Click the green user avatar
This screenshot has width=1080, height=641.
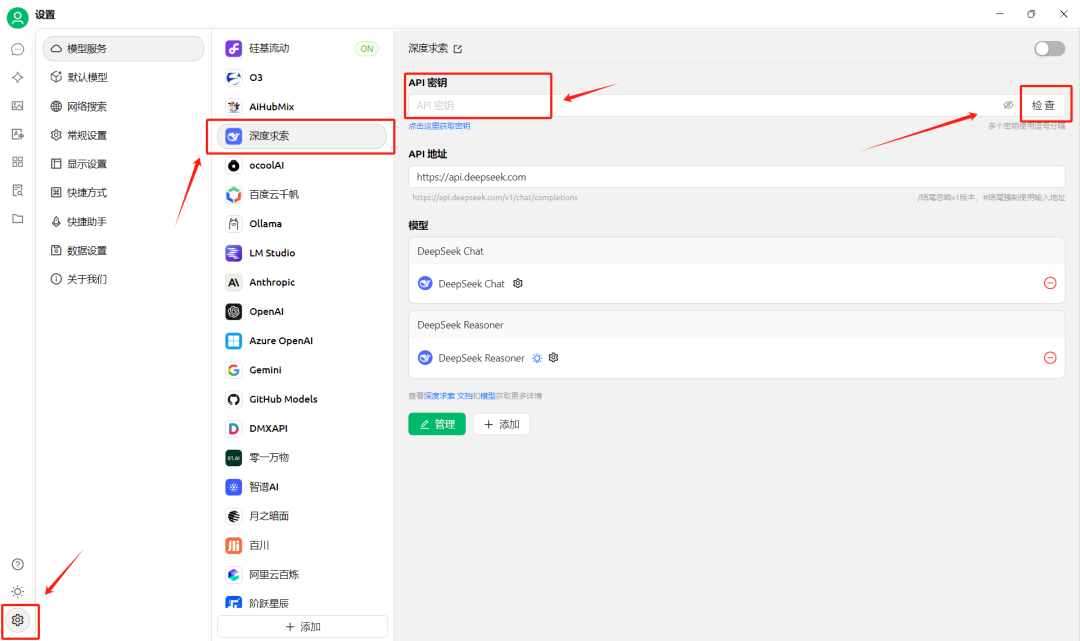click(17, 17)
